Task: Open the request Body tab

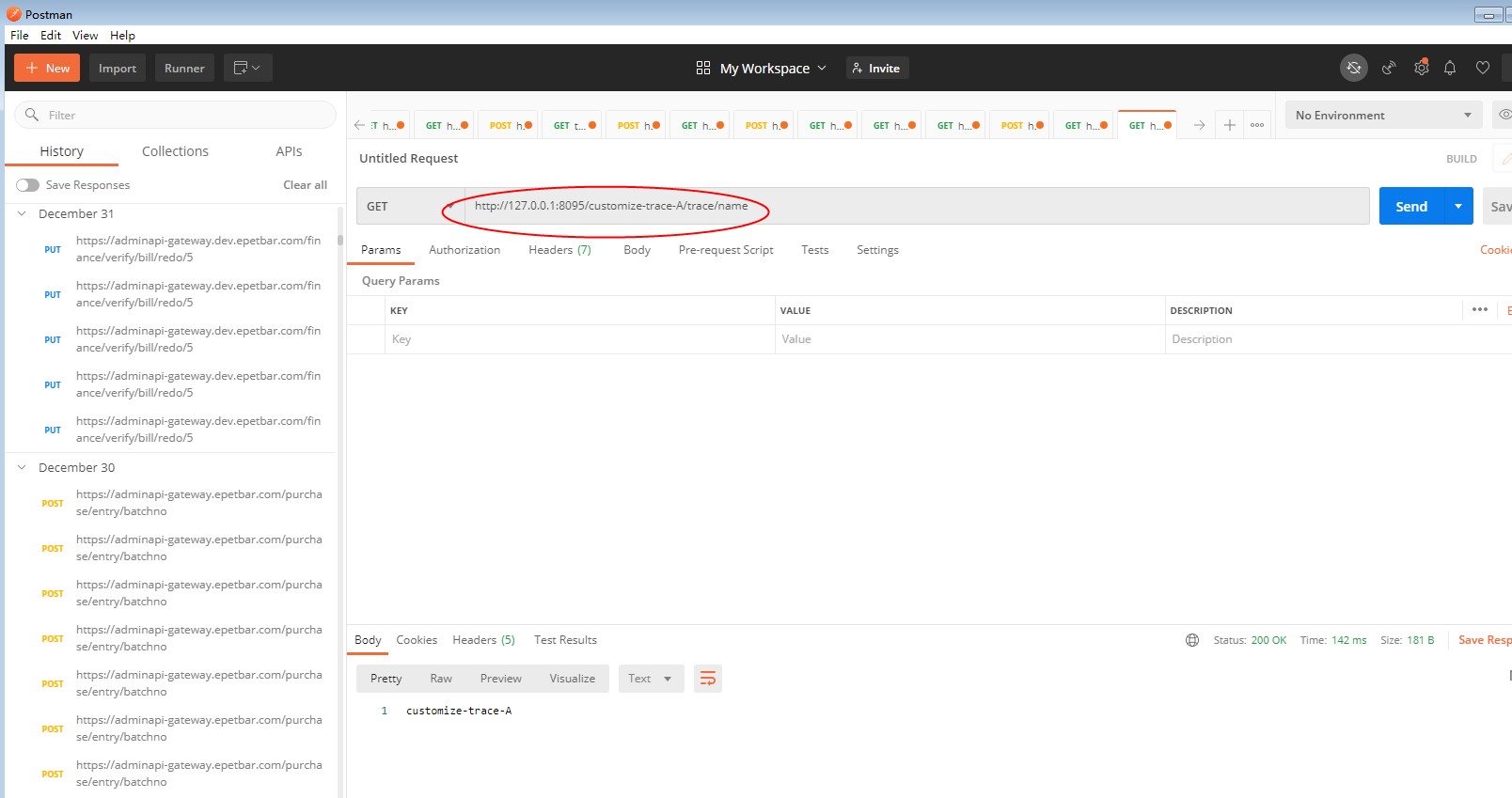Action: [637, 250]
